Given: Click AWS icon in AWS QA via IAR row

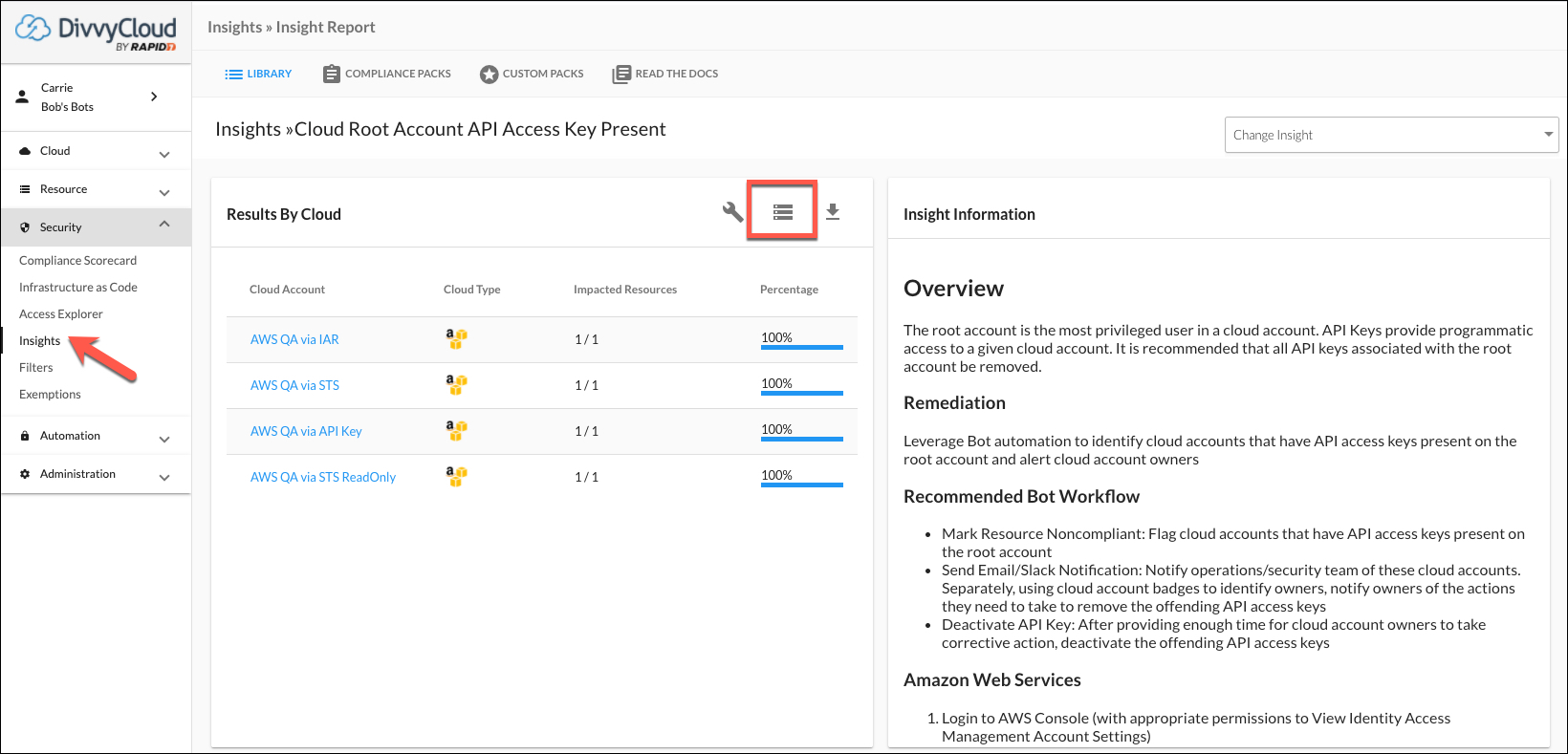Looking at the screenshot, I should (457, 338).
